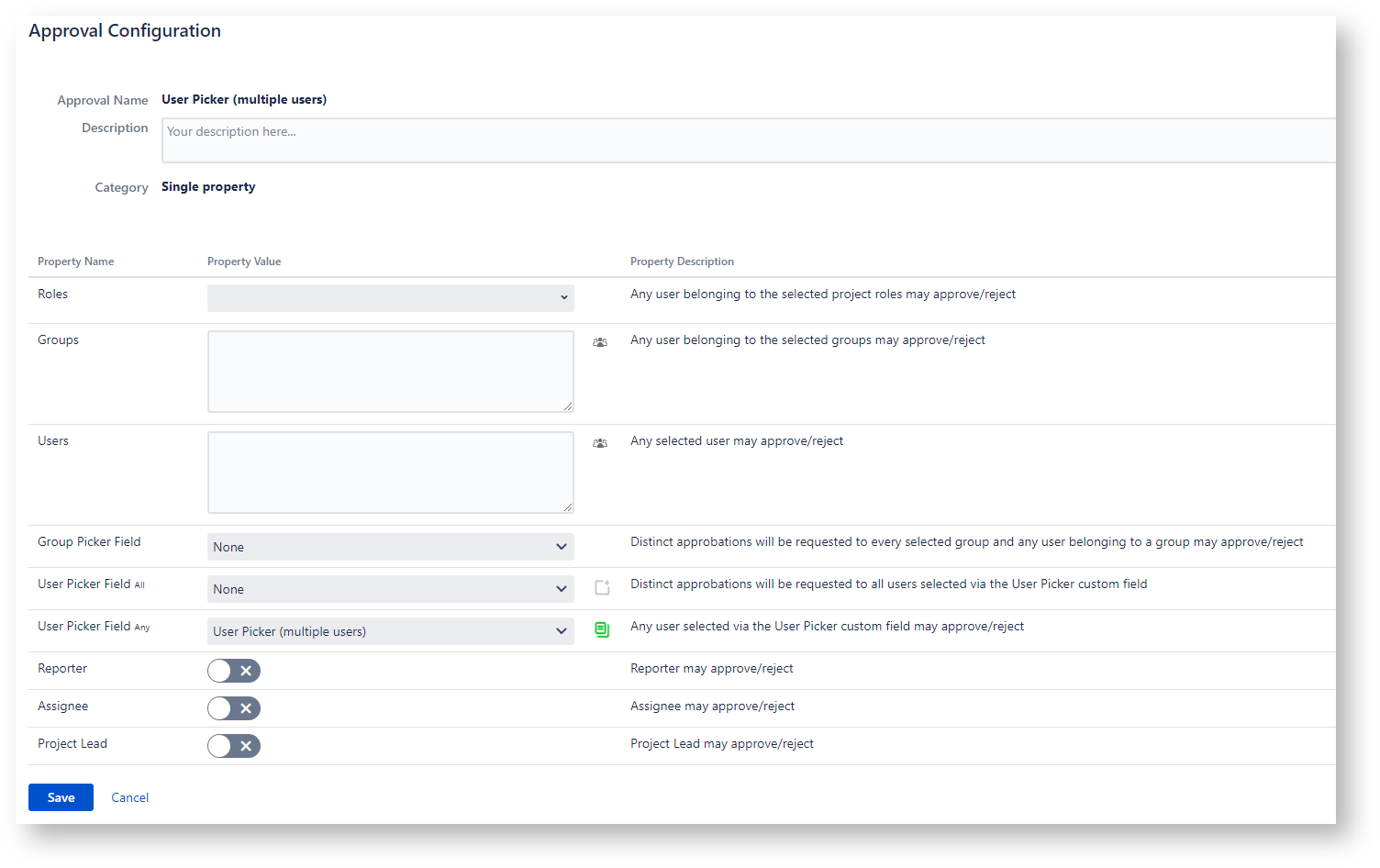Screen dimensions: 1380x868
Task: Click the approval name "User Picker (multiple users)"
Action: tap(244, 99)
